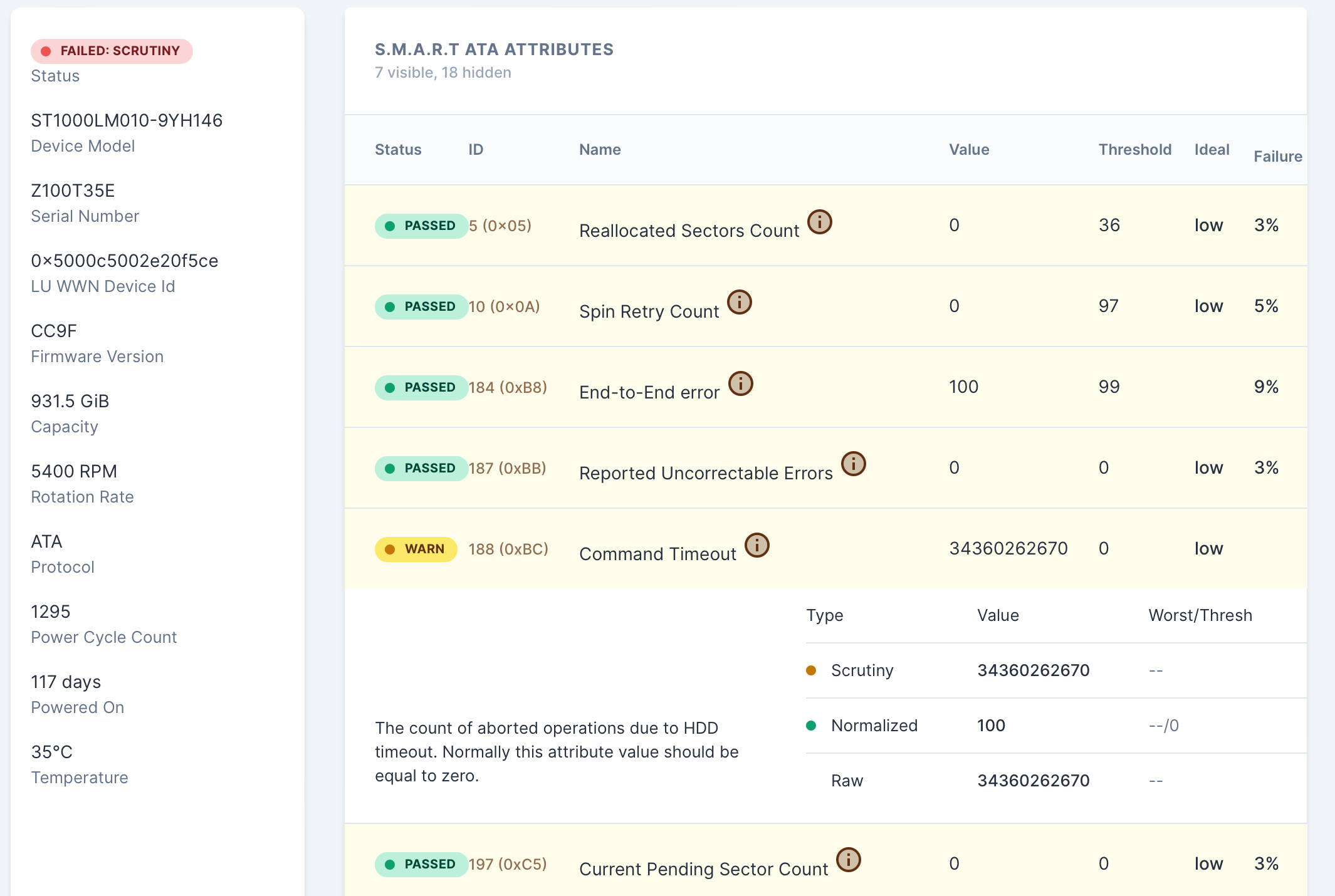Click the Scrutiny value 34360262670

(x=1033, y=670)
